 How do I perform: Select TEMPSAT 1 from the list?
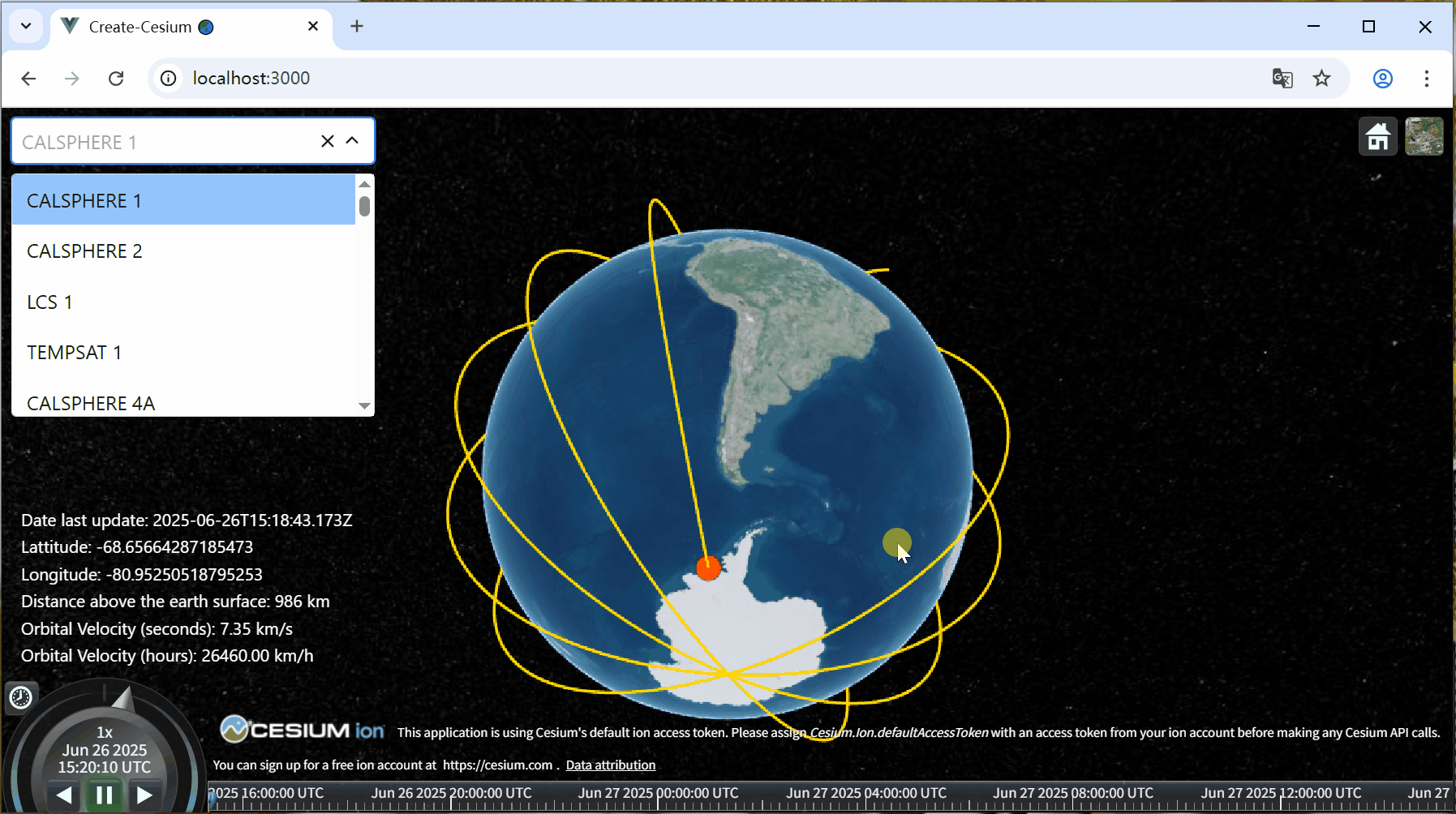coord(183,353)
